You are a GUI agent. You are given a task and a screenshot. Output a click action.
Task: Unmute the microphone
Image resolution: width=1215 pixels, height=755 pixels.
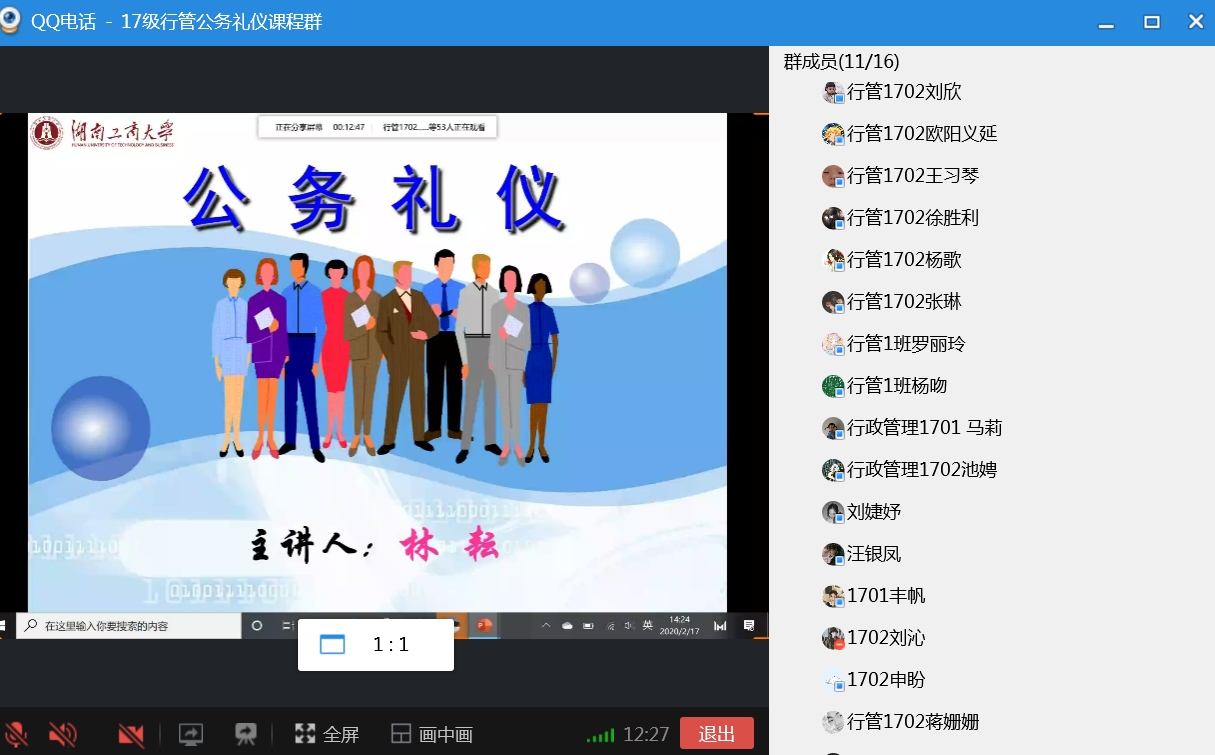(15, 734)
